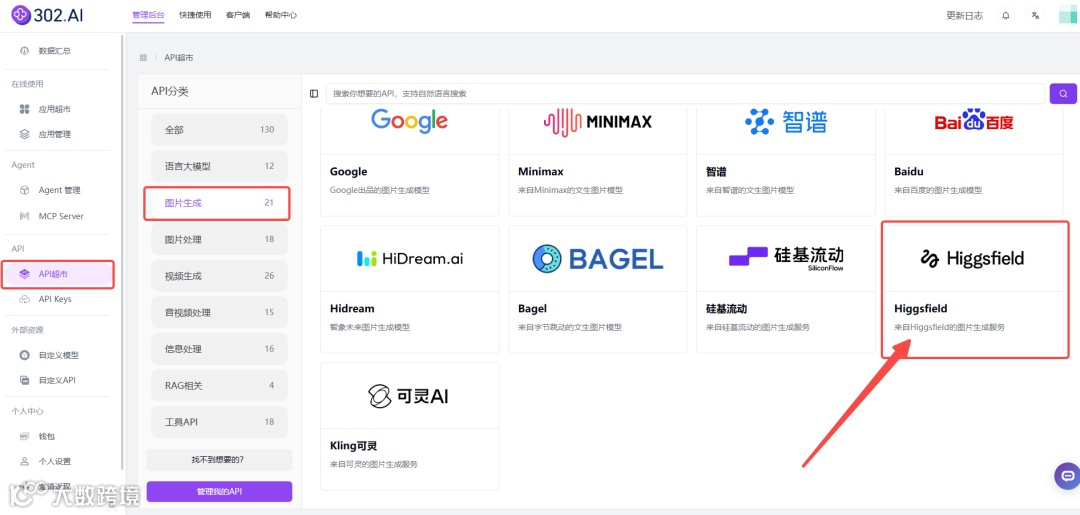Click the Higgsfield logo image
Screen dimensions: 1080x515
pos(972,259)
